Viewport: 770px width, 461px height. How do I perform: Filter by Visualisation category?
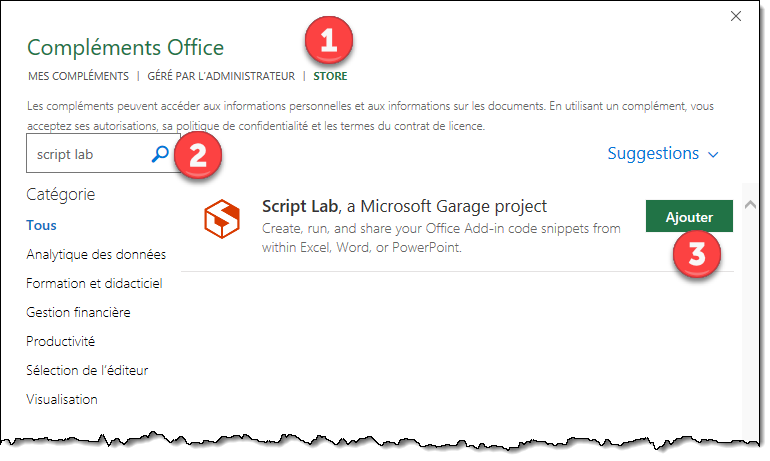point(62,400)
